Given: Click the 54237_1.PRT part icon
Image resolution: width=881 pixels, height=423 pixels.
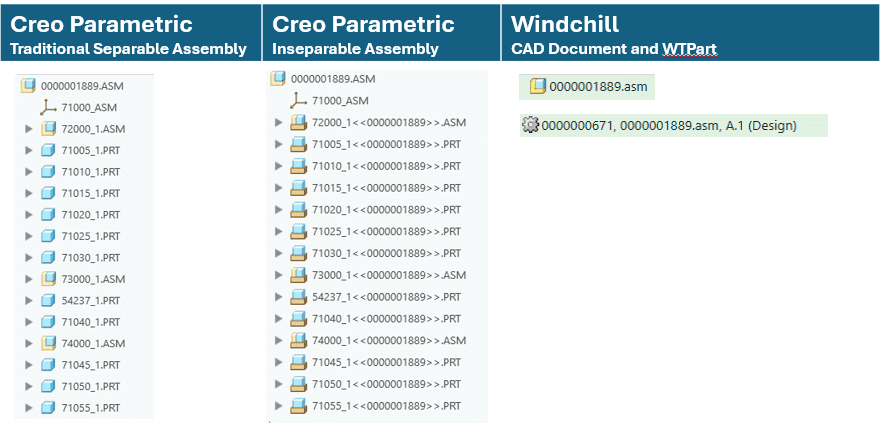Looking at the screenshot, I should pyautogui.click(x=48, y=300).
